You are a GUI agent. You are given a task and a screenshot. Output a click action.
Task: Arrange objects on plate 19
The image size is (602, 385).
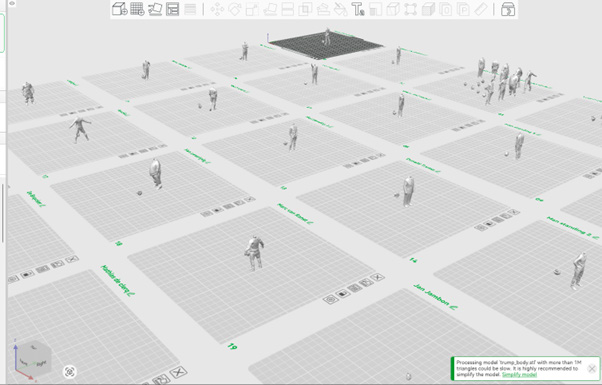[x=354, y=288]
